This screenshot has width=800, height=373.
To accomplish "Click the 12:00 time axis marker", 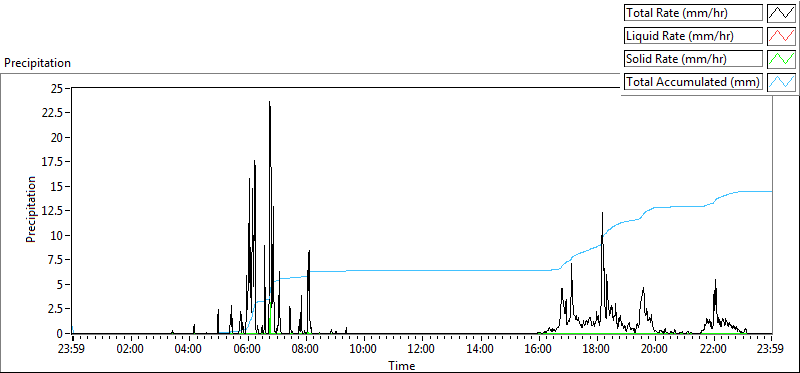I will [422, 350].
